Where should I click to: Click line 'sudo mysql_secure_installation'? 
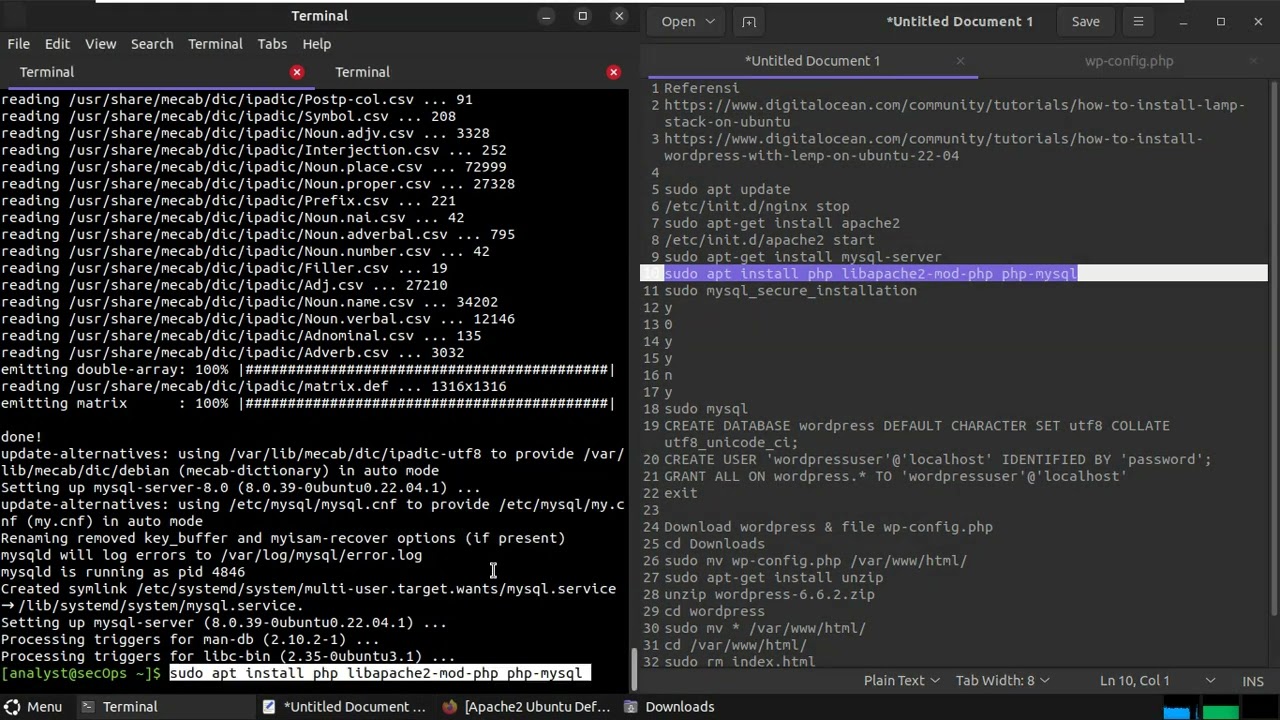[790, 291]
